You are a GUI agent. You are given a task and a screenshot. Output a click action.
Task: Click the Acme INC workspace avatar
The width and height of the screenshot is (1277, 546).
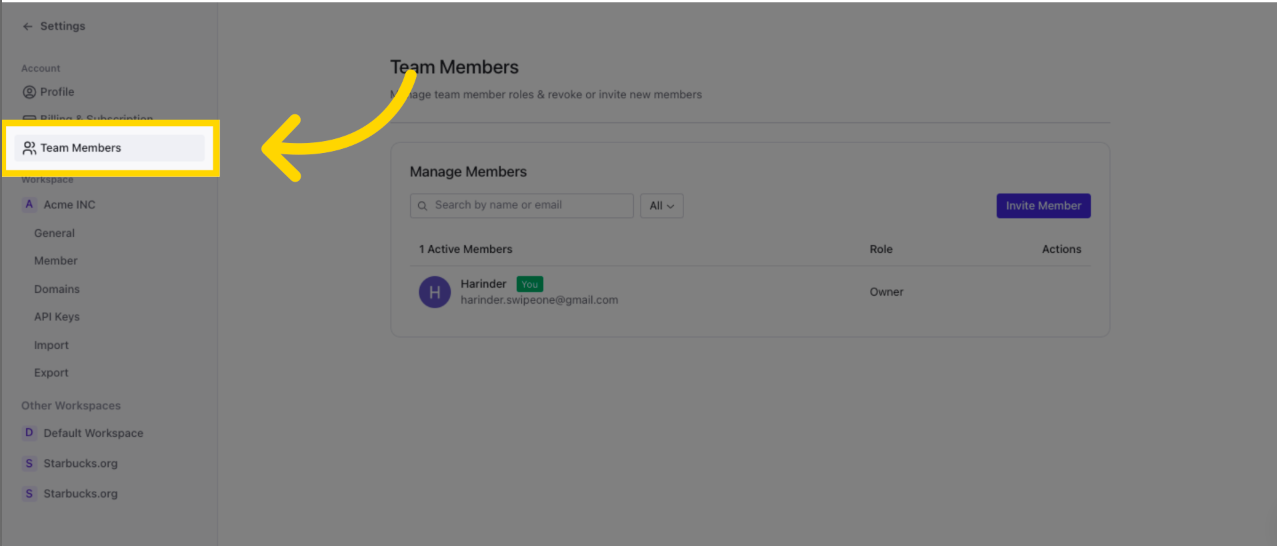(29, 205)
